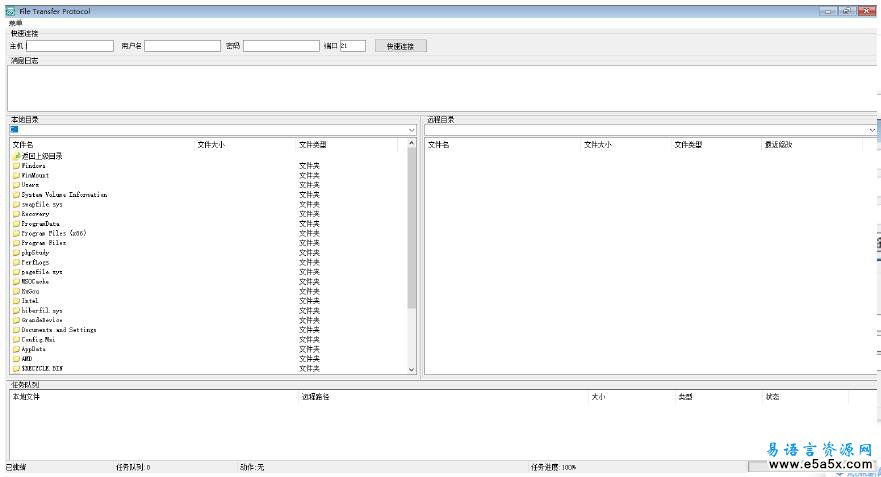Click the 快速连接 button
The image size is (881, 477).
[x=401, y=46]
